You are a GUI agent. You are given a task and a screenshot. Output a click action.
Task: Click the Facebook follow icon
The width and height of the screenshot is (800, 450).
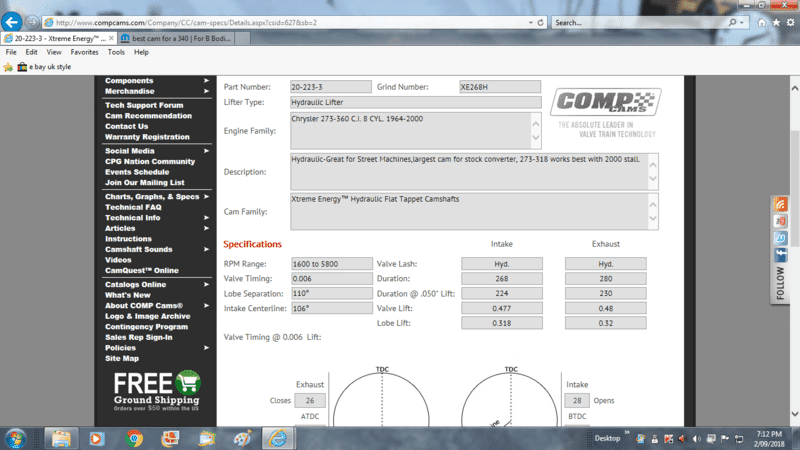coord(781,255)
